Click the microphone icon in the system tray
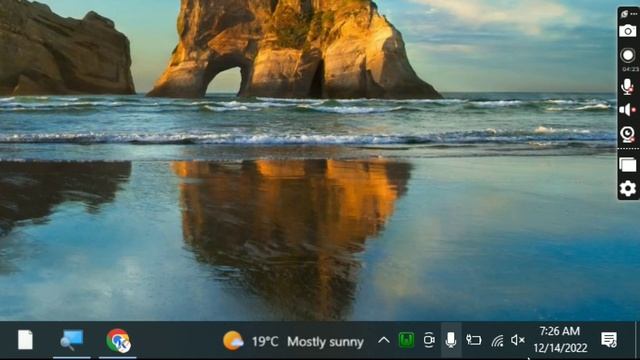The height and width of the screenshot is (360, 640). [x=451, y=340]
